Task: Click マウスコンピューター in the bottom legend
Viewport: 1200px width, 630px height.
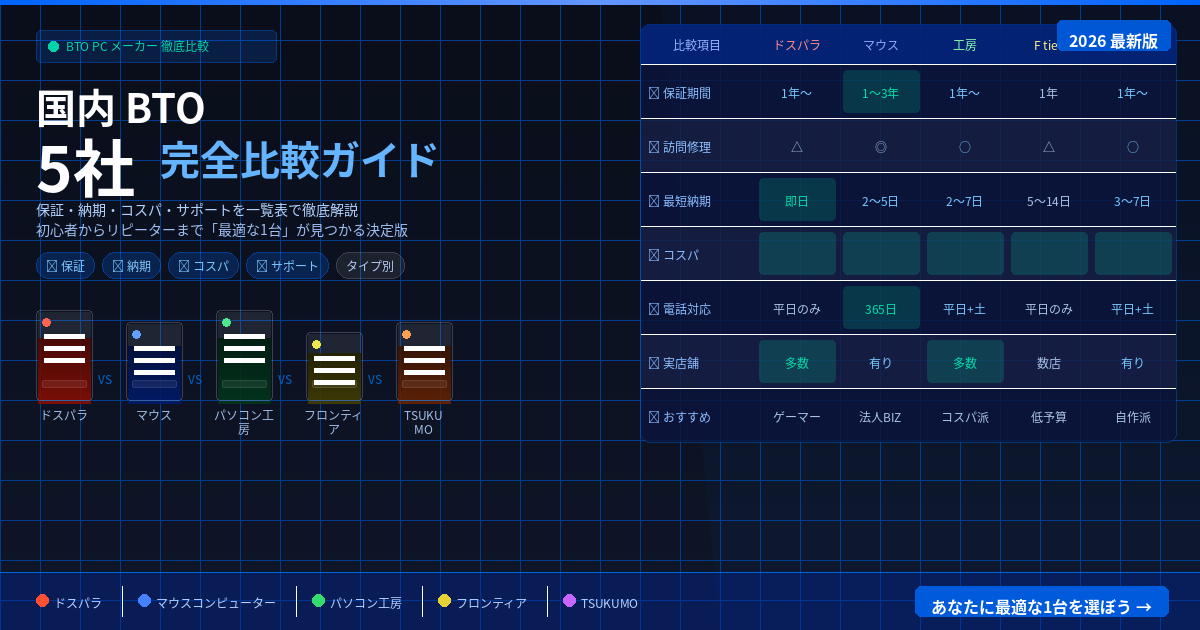Action: (215, 603)
